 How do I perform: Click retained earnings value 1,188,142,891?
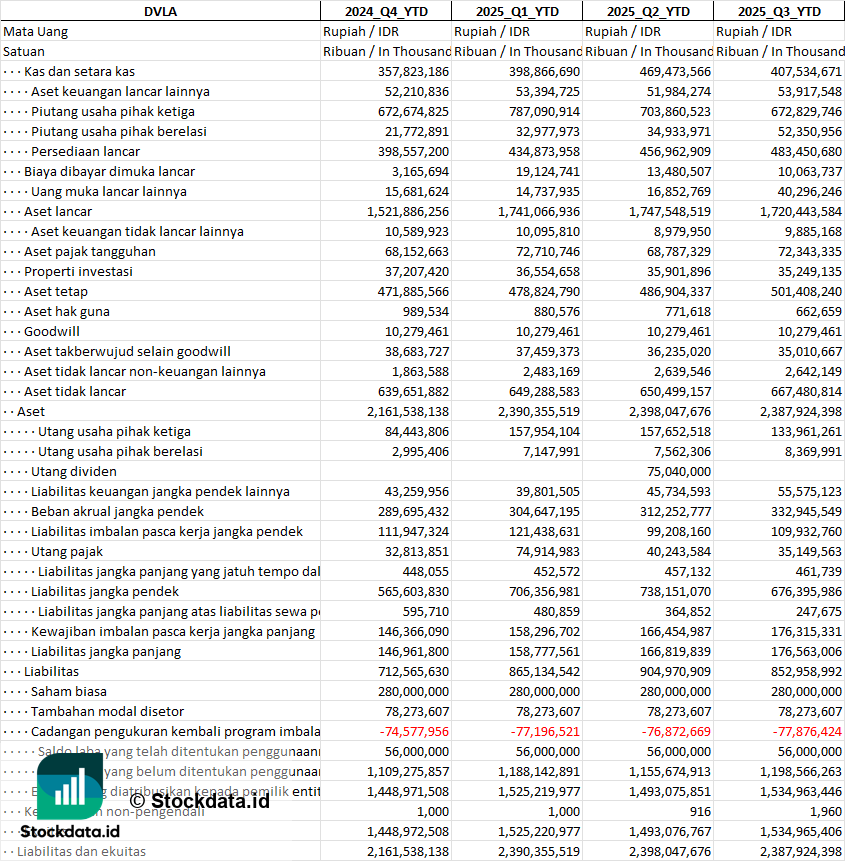539,772
